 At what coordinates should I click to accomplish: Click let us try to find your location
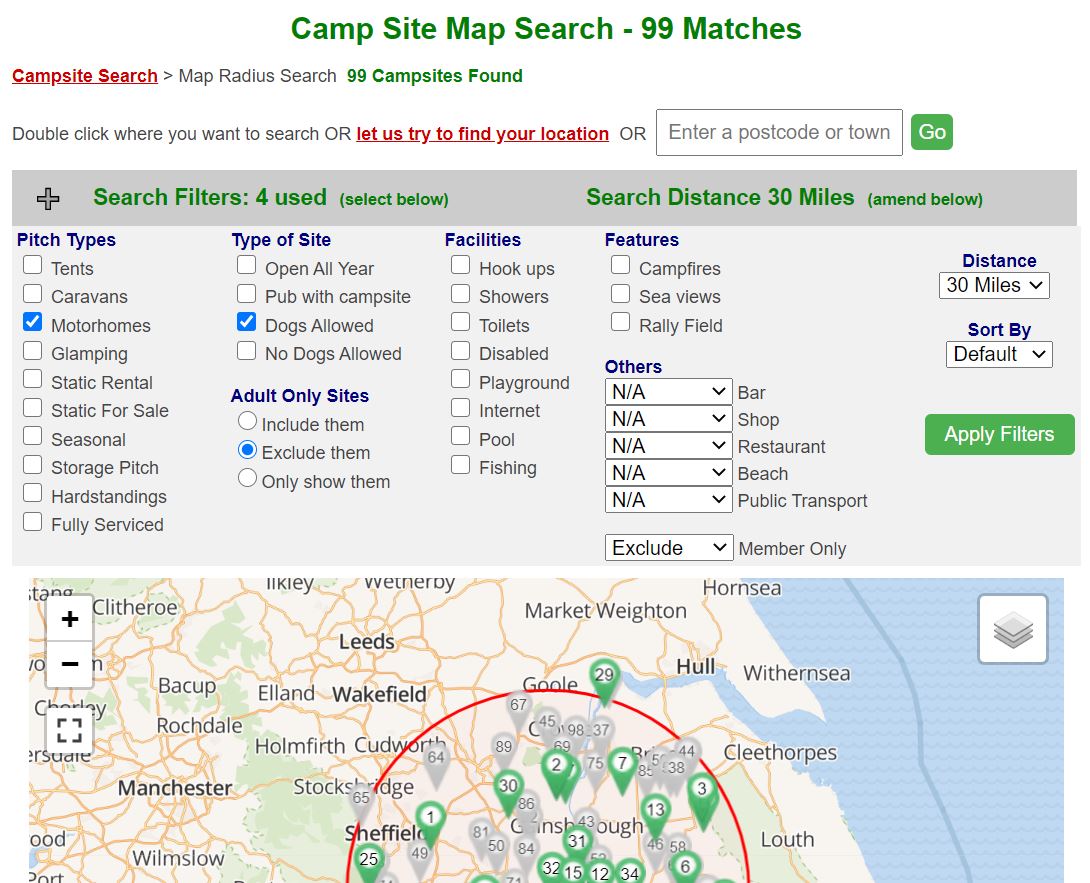point(482,134)
